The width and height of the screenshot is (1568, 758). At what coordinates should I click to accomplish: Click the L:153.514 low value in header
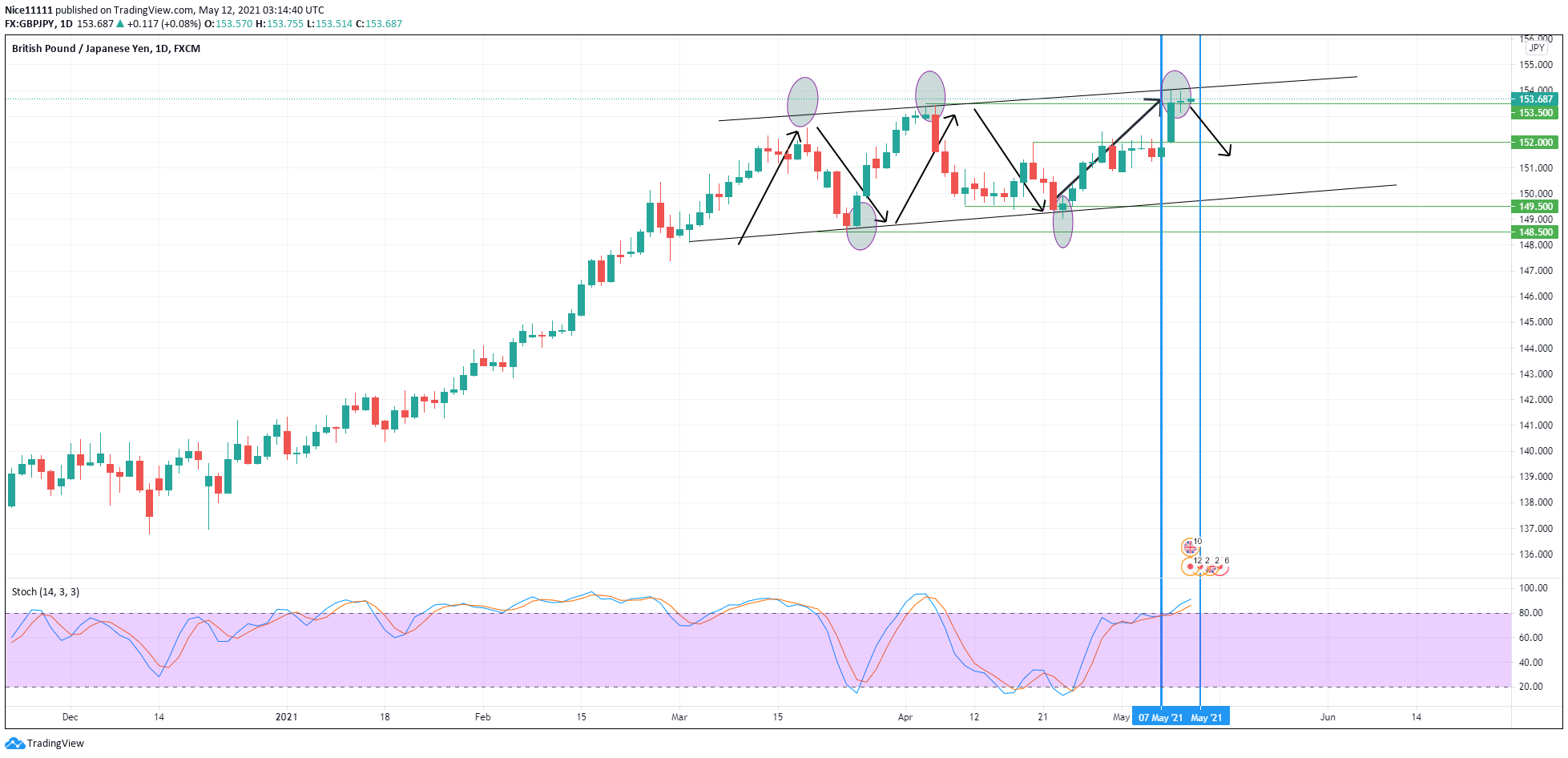pos(329,24)
